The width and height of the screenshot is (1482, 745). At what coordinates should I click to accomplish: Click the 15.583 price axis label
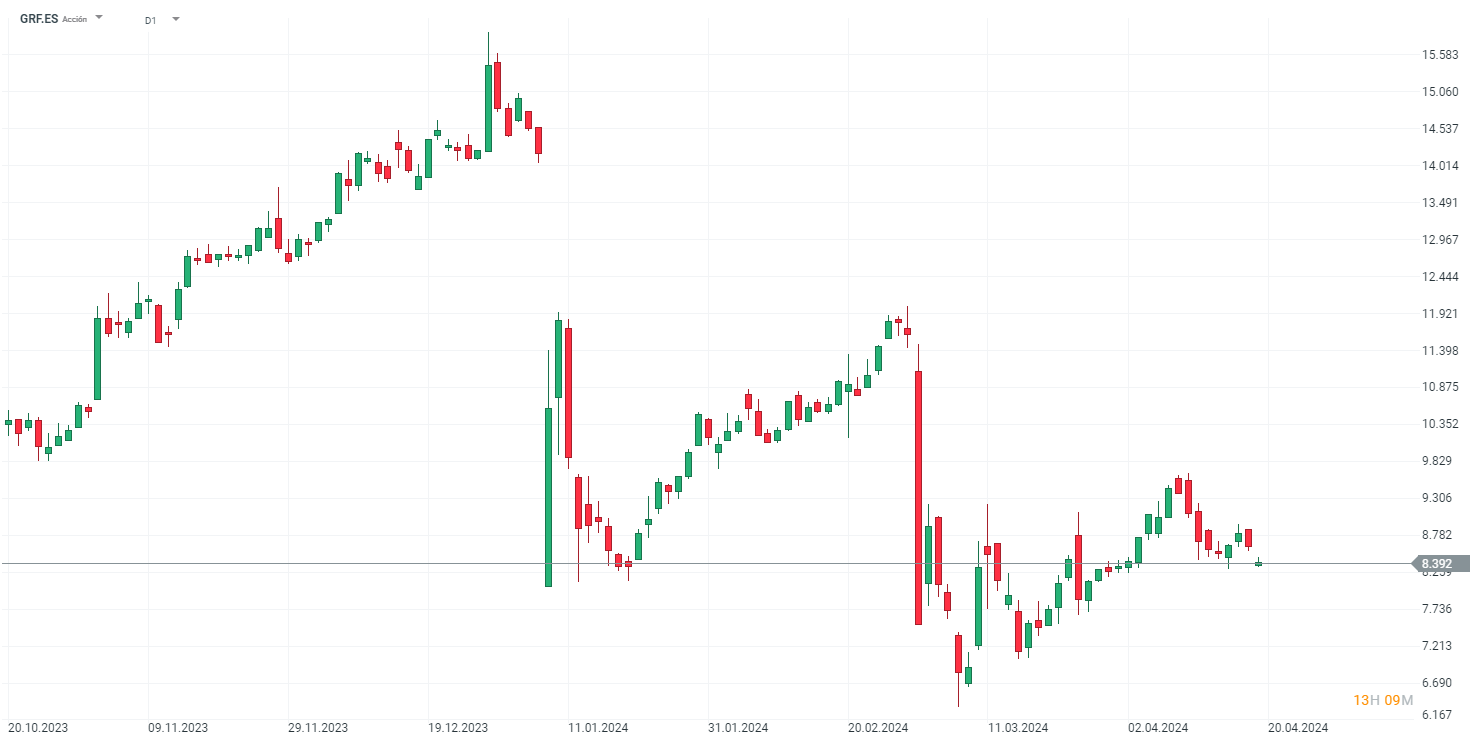coord(1439,55)
